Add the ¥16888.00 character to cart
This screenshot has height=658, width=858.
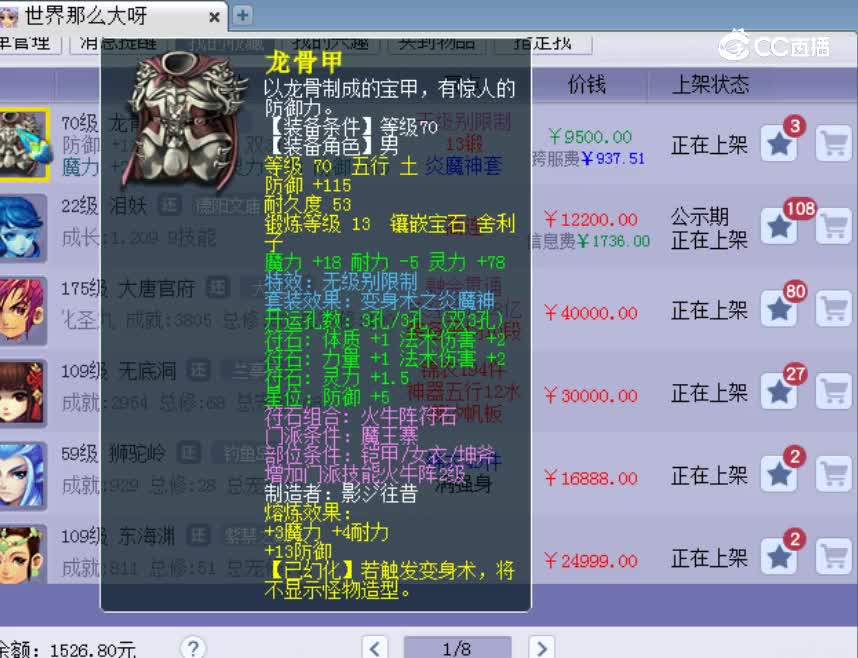tap(834, 475)
